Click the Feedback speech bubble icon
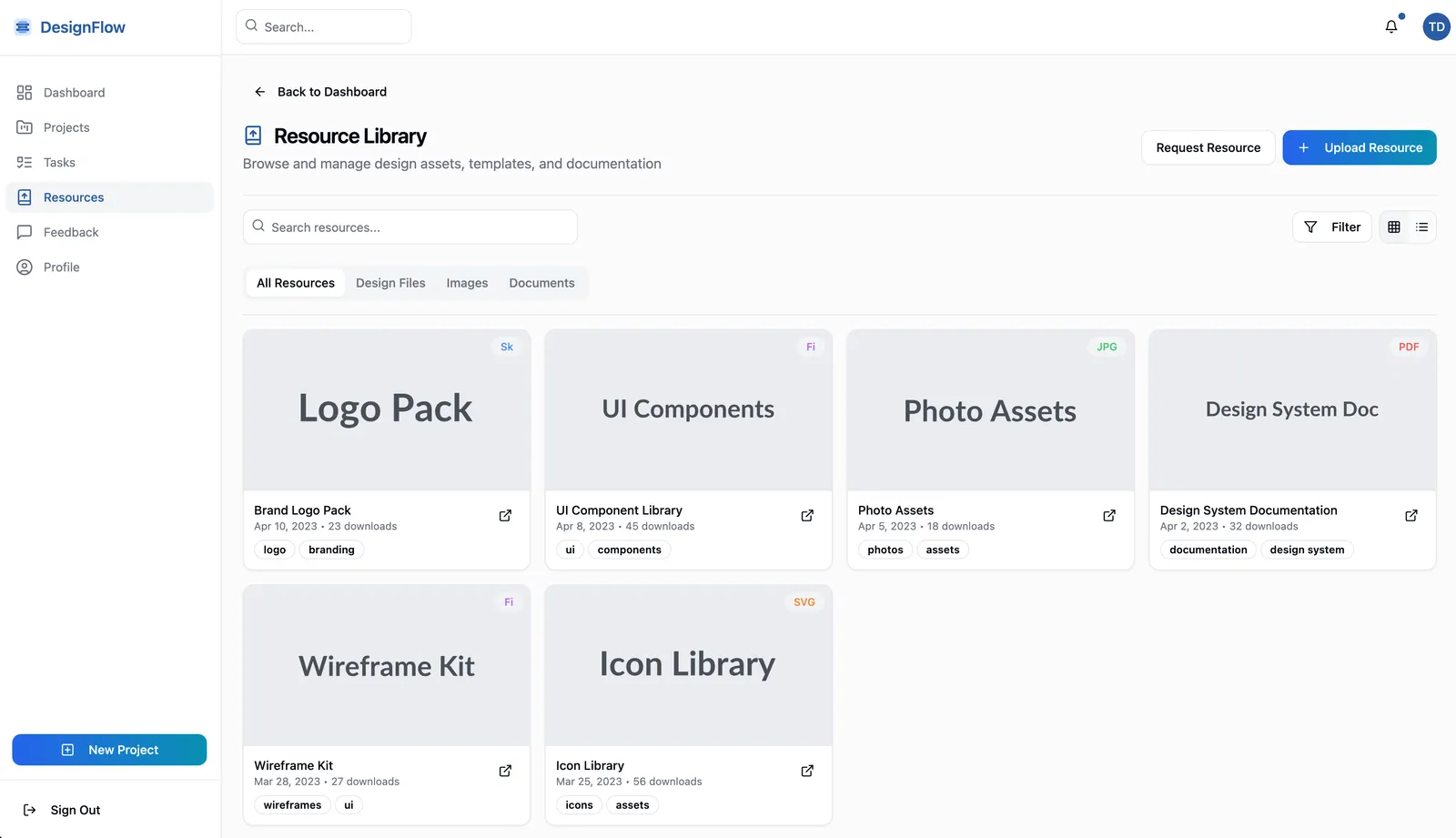1456x838 pixels. click(x=25, y=232)
